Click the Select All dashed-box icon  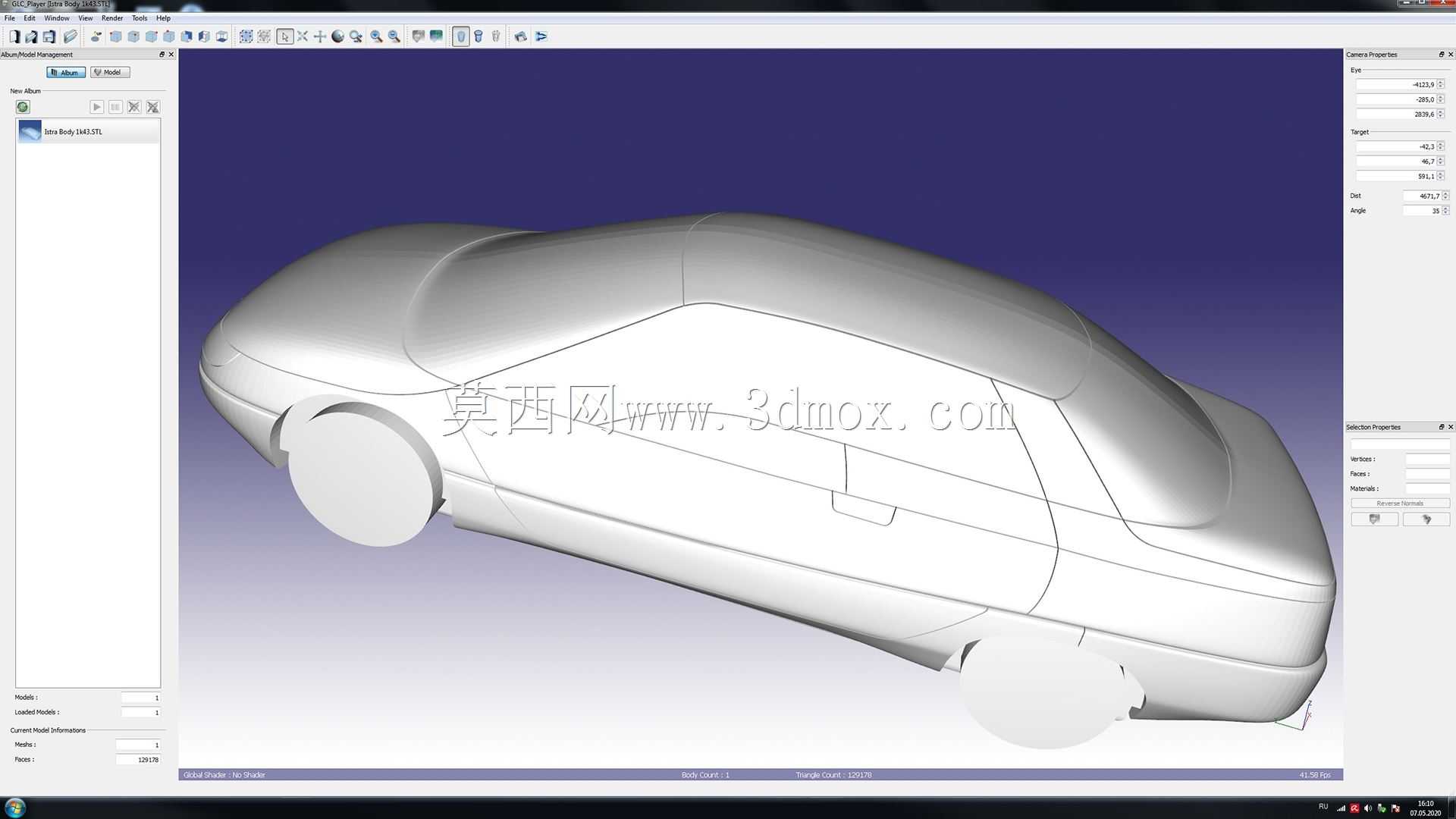pyautogui.click(x=246, y=36)
